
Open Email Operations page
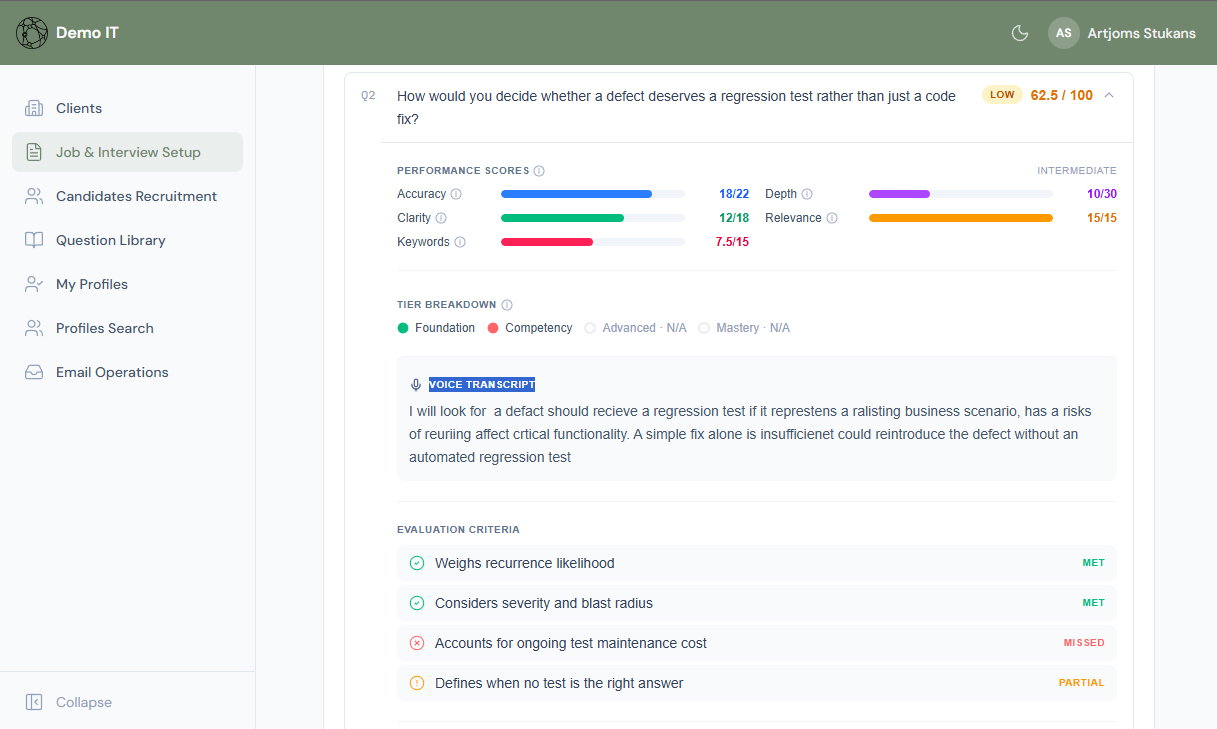[x=128, y=372]
